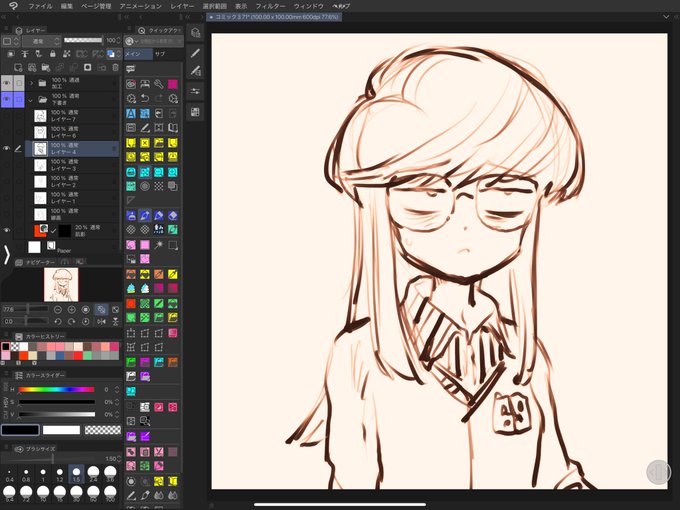This screenshot has height=510, width=680.
Task: Click the new raster layer icon
Action: [x=18, y=67]
